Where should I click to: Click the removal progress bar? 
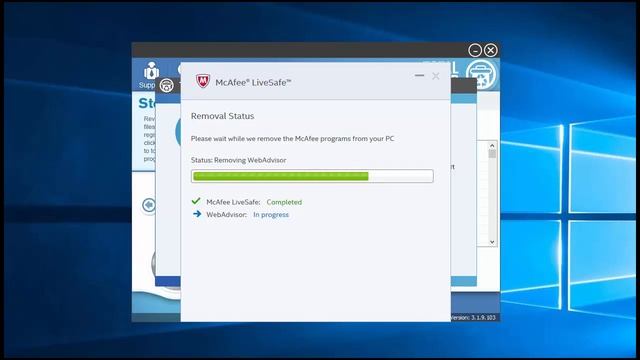click(312, 176)
